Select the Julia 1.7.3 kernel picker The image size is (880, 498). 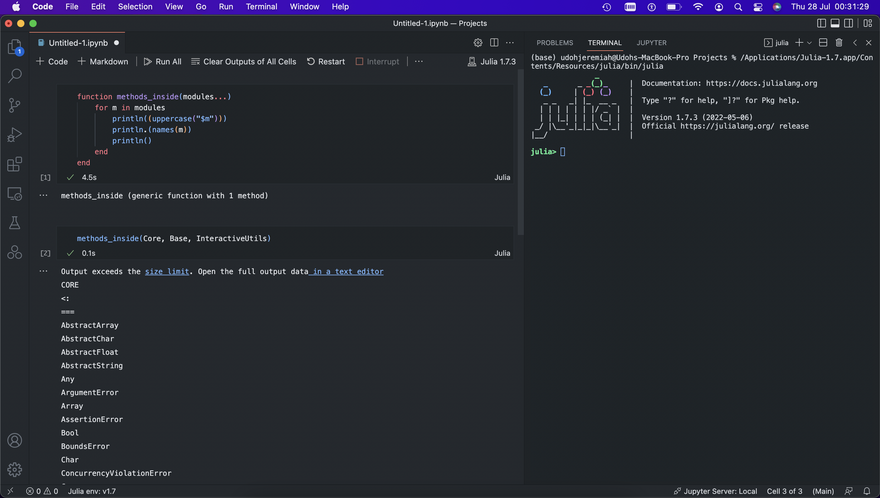tap(491, 62)
